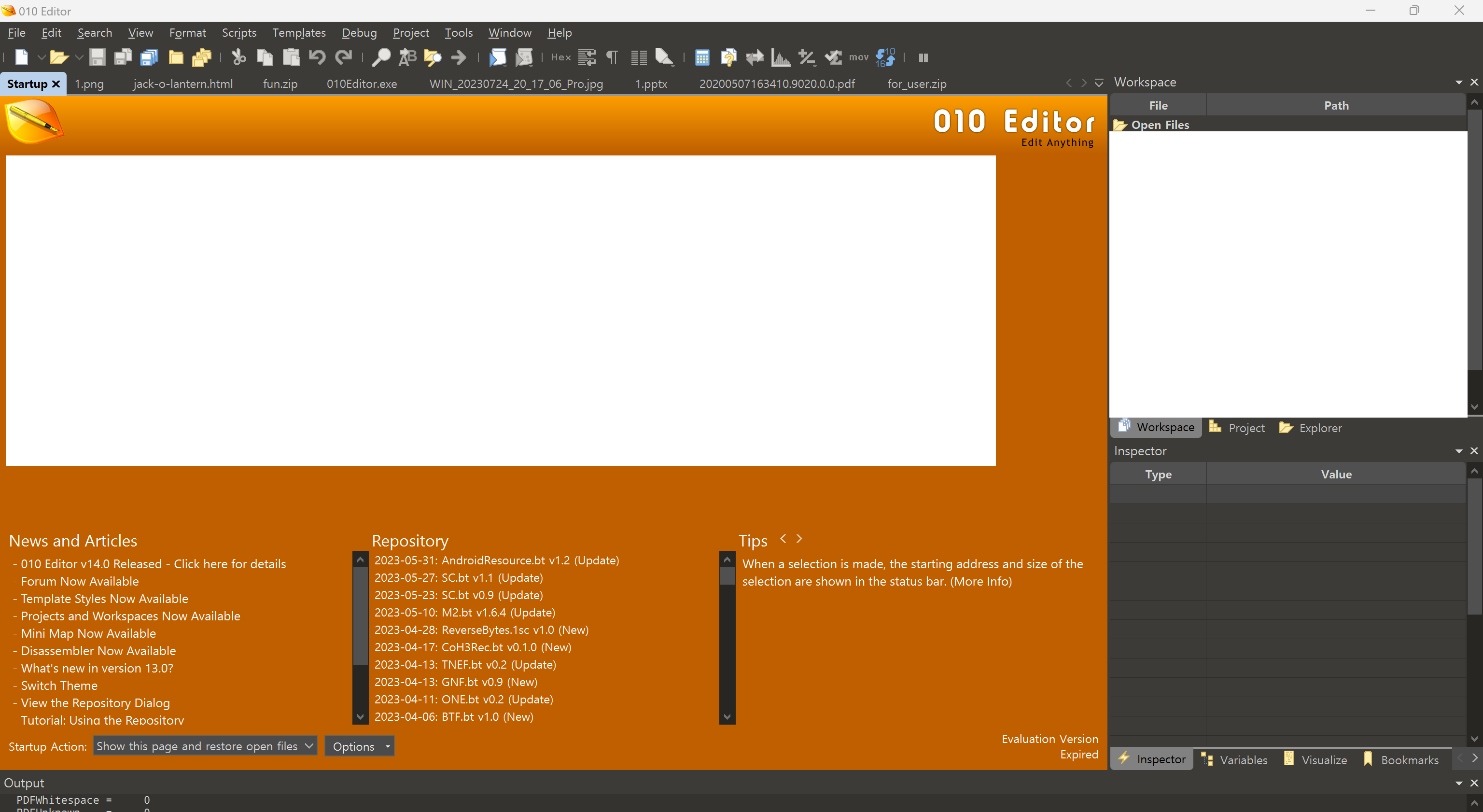Click the Convert arrows icon
Screen dimensions: 1483x812
click(755, 57)
